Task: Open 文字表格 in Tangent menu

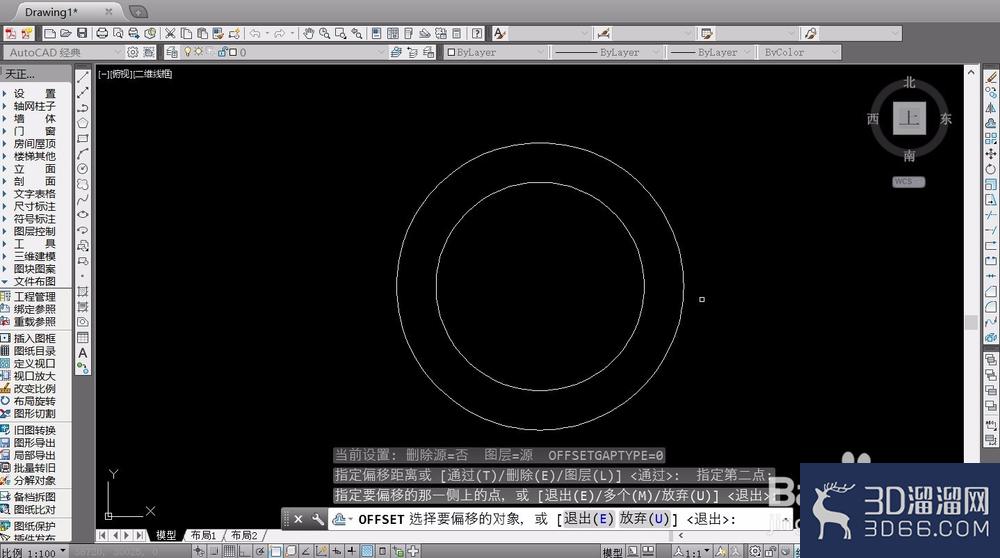Action: click(32, 194)
